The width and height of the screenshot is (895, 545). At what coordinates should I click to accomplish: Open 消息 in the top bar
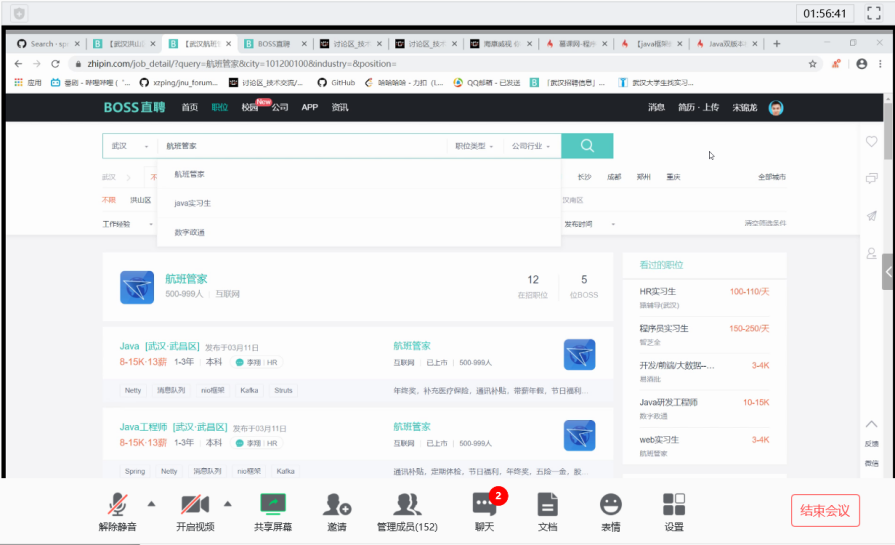(x=656, y=107)
